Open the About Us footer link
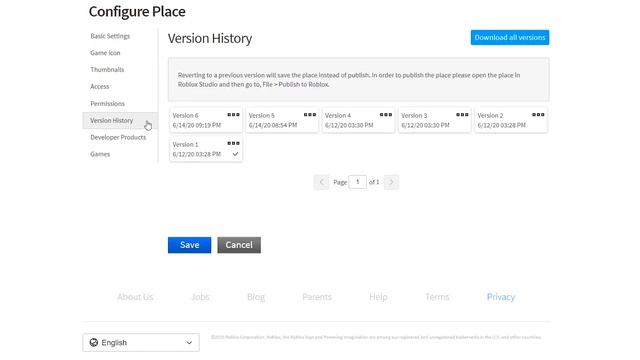 [x=135, y=297]
